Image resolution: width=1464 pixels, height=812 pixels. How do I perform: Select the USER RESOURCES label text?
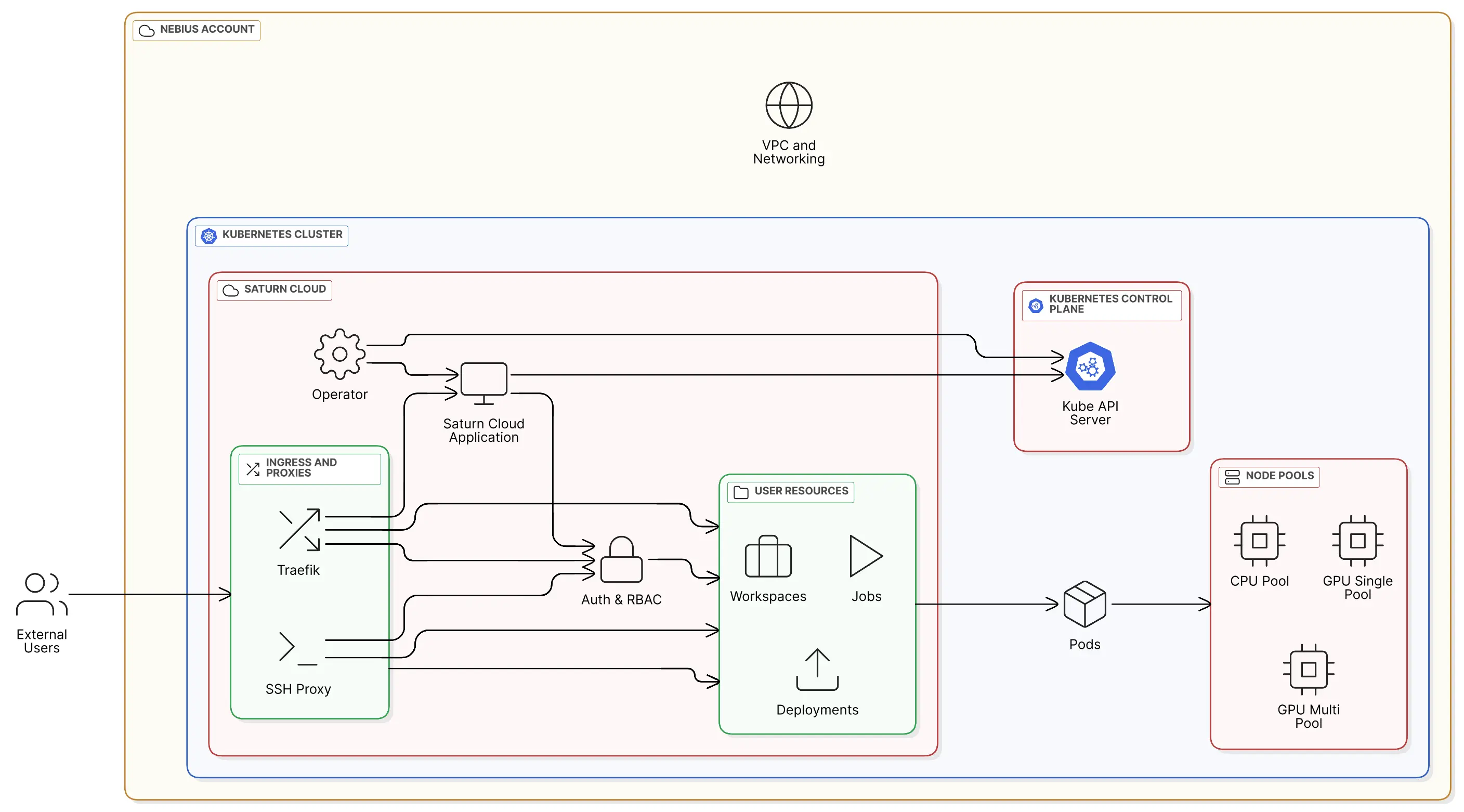801,490
